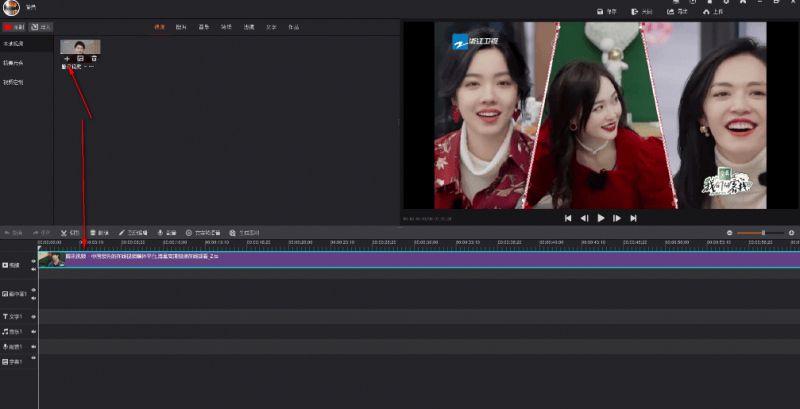This screenshot has height=409, width=800.
Task: Open the last tab in media panel
Action: (294, 27)
